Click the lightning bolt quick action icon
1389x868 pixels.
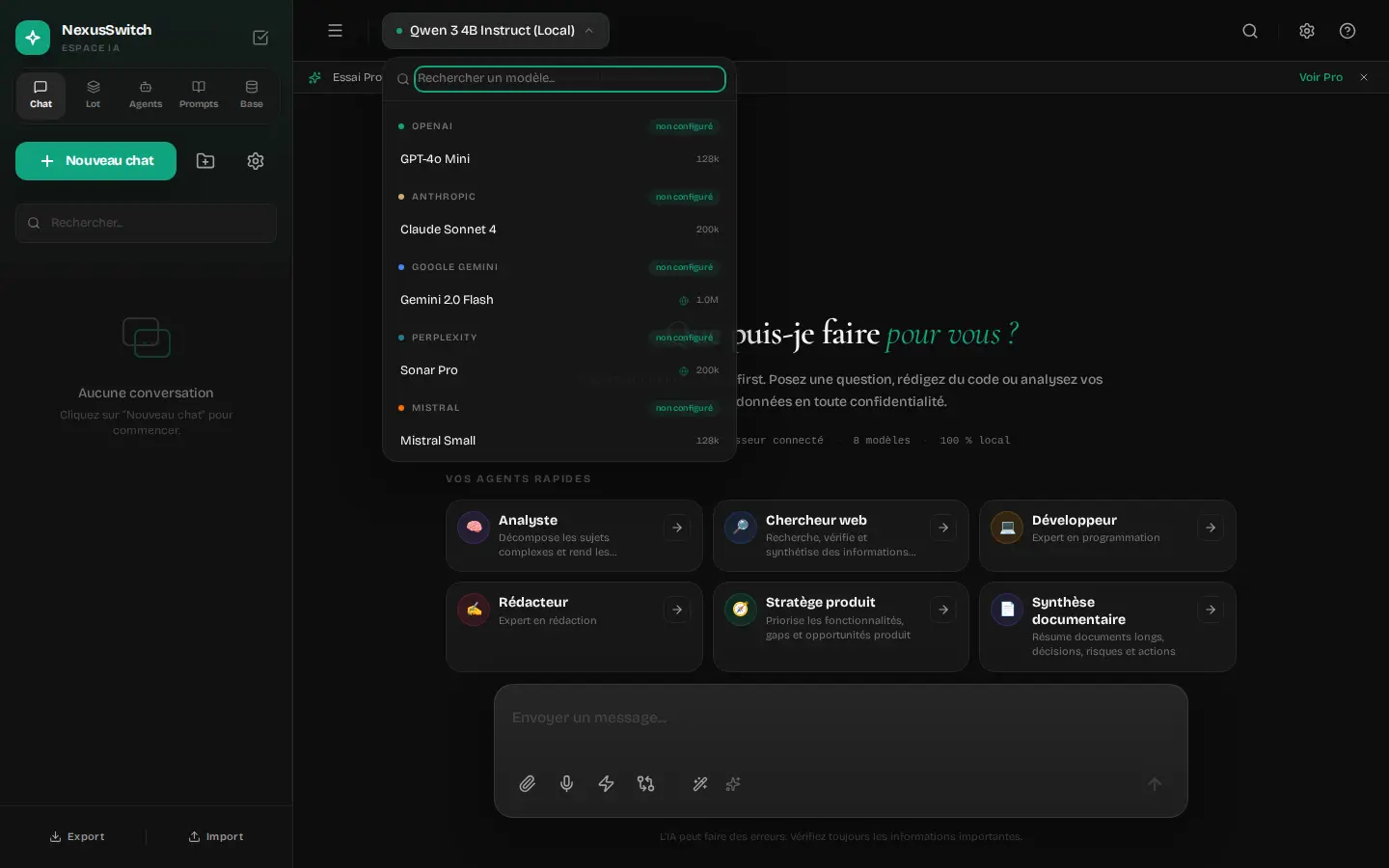coord(607,784)
